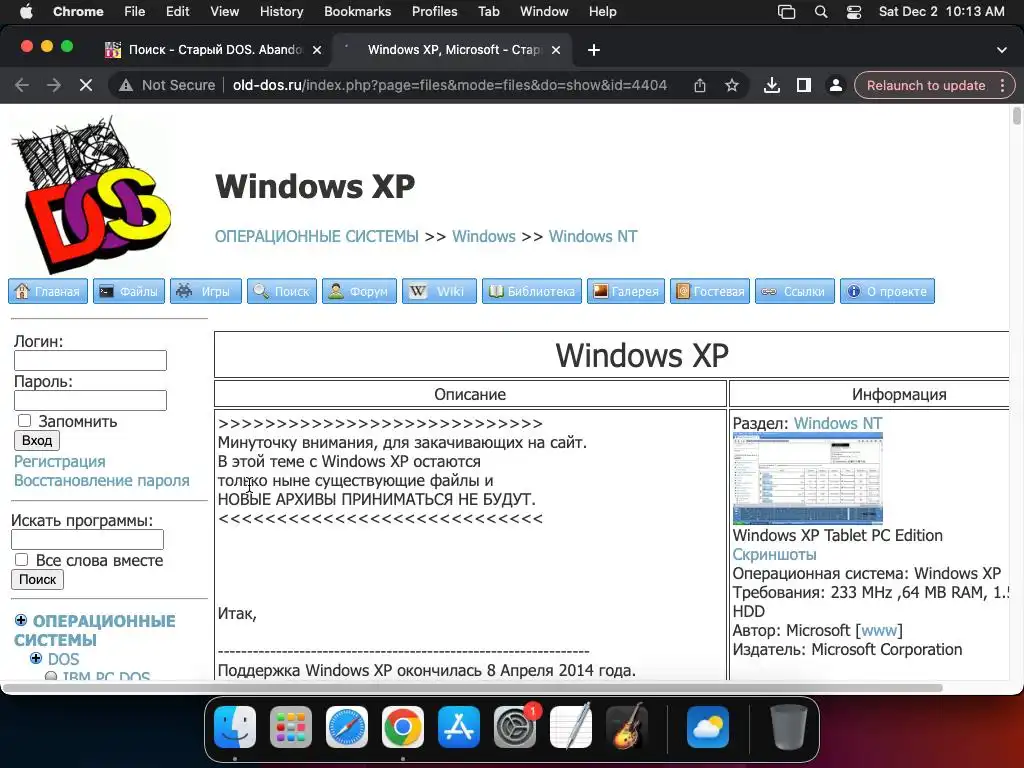Image resolution: width=1024 pixels, height=768 pixels.
Task: Open App Store from the dock
Action: pyautogui.click(x=458, y=727)
